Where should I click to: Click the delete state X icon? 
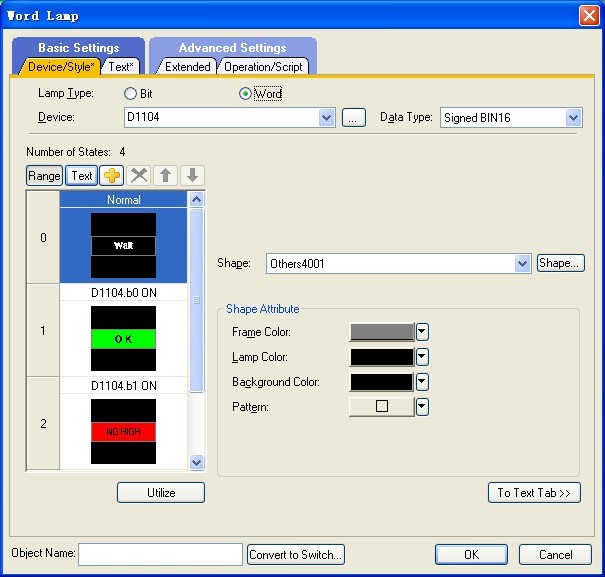click(x=140, y=176)
